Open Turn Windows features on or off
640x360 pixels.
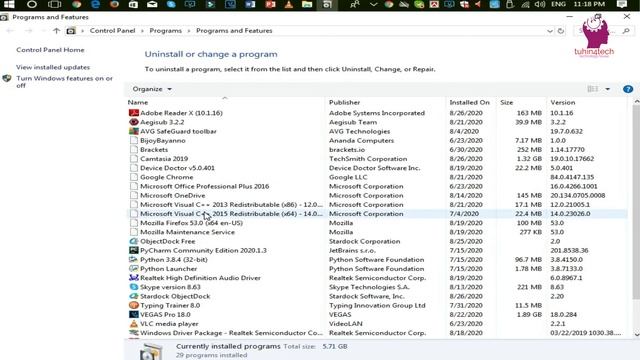pyautogui.click(x=64, y=82)
